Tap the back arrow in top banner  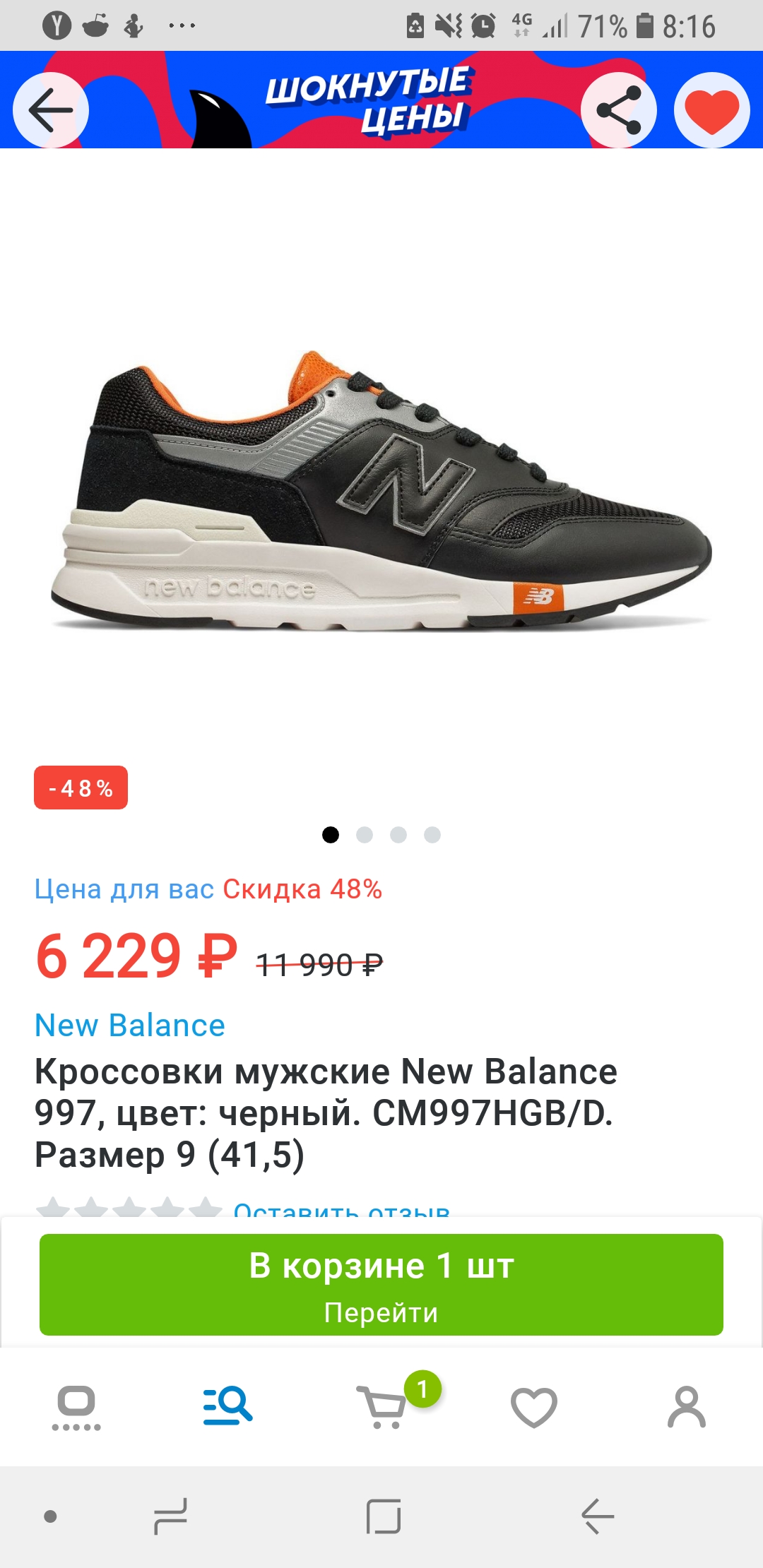pos(51,109)
